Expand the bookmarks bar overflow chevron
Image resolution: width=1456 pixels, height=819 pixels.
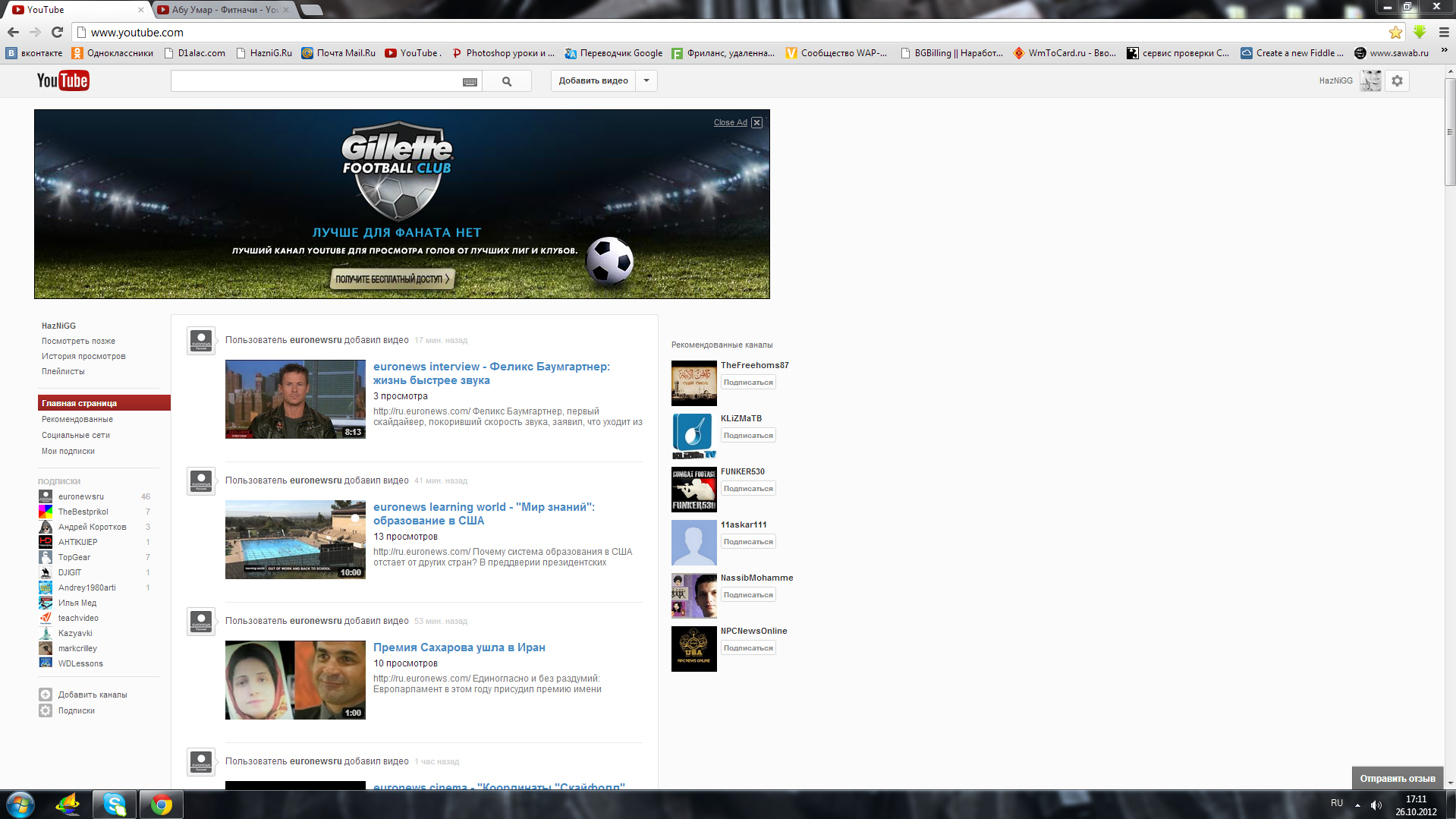click(1444, 52)
